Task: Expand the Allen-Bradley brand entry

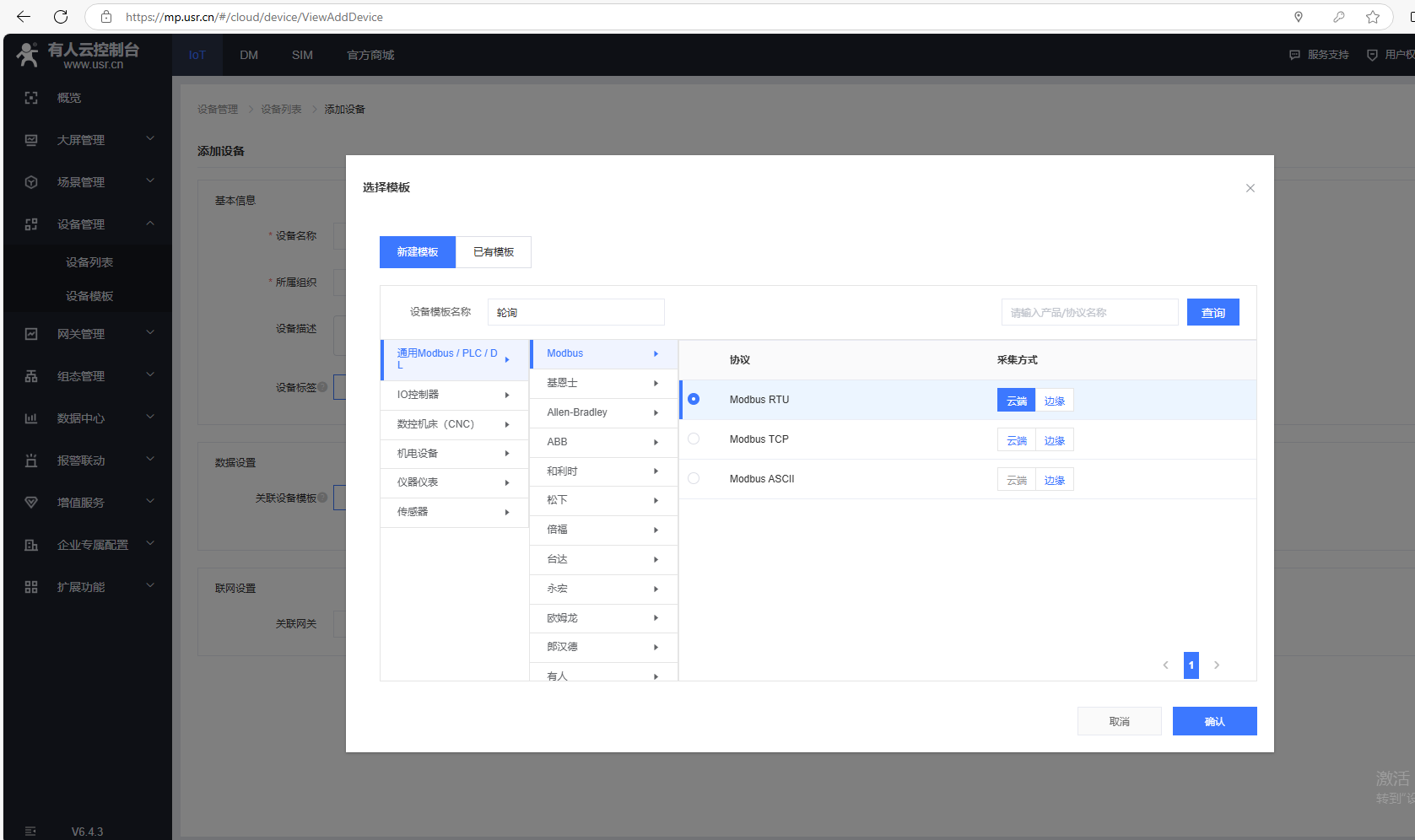Action: click(x=602, y=412)
